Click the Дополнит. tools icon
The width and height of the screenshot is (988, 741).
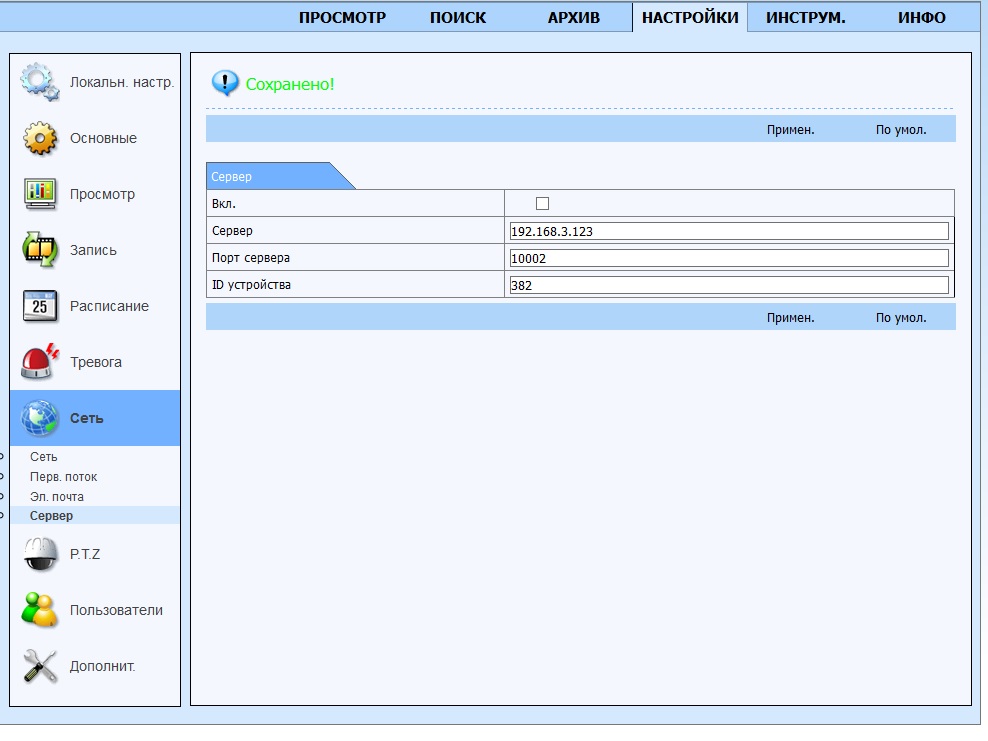(40, 666)
